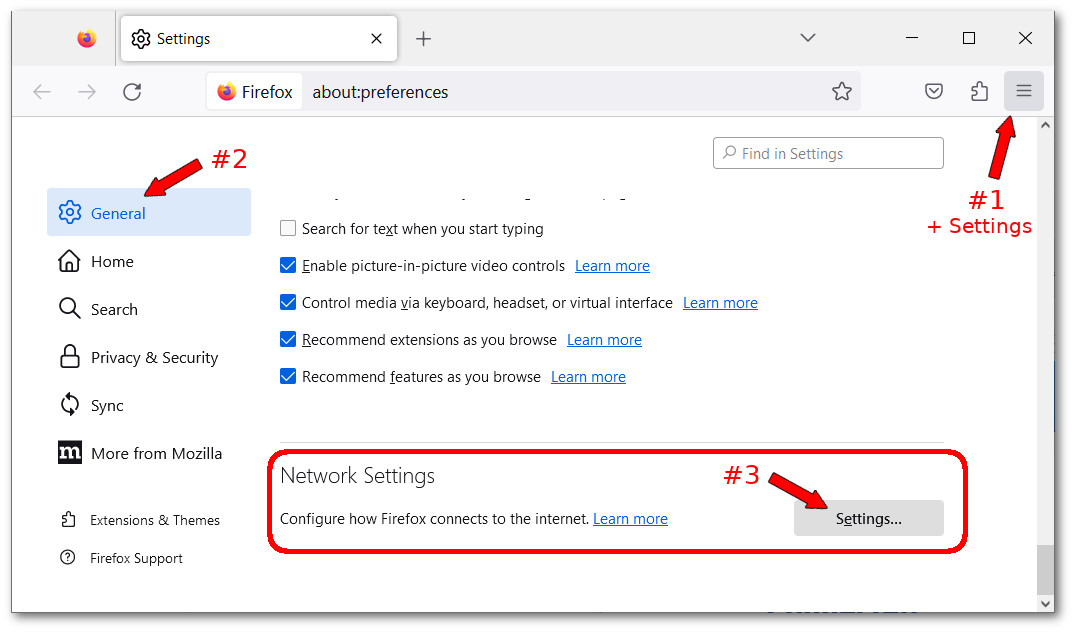The width and height of the screenshot is (1074, 632).
Task: Close the Settings tab
Action: pyautogui.click(x=376, y=39)
